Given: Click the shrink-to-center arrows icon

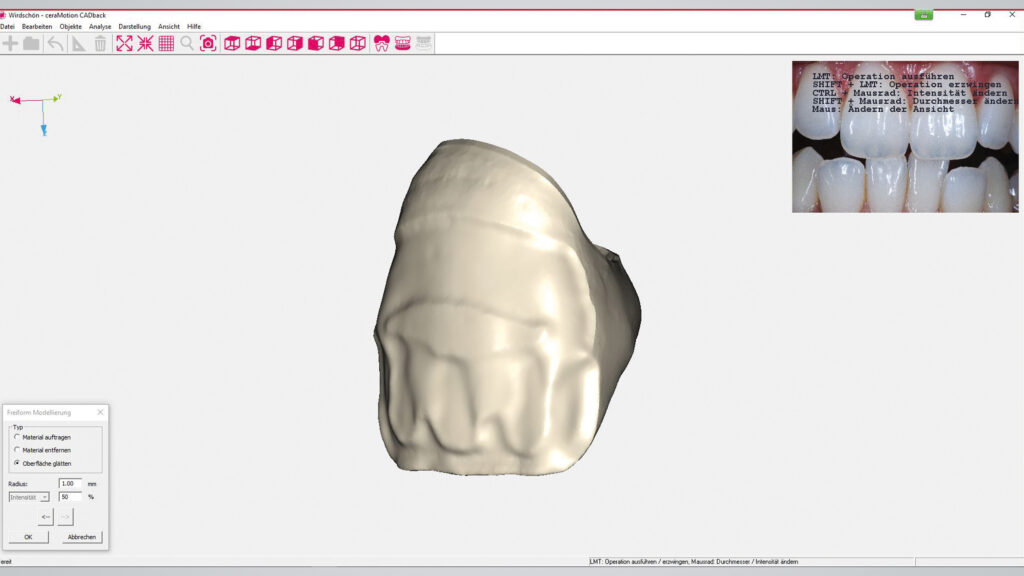Looking at the screenshot, I should point(145,43).
